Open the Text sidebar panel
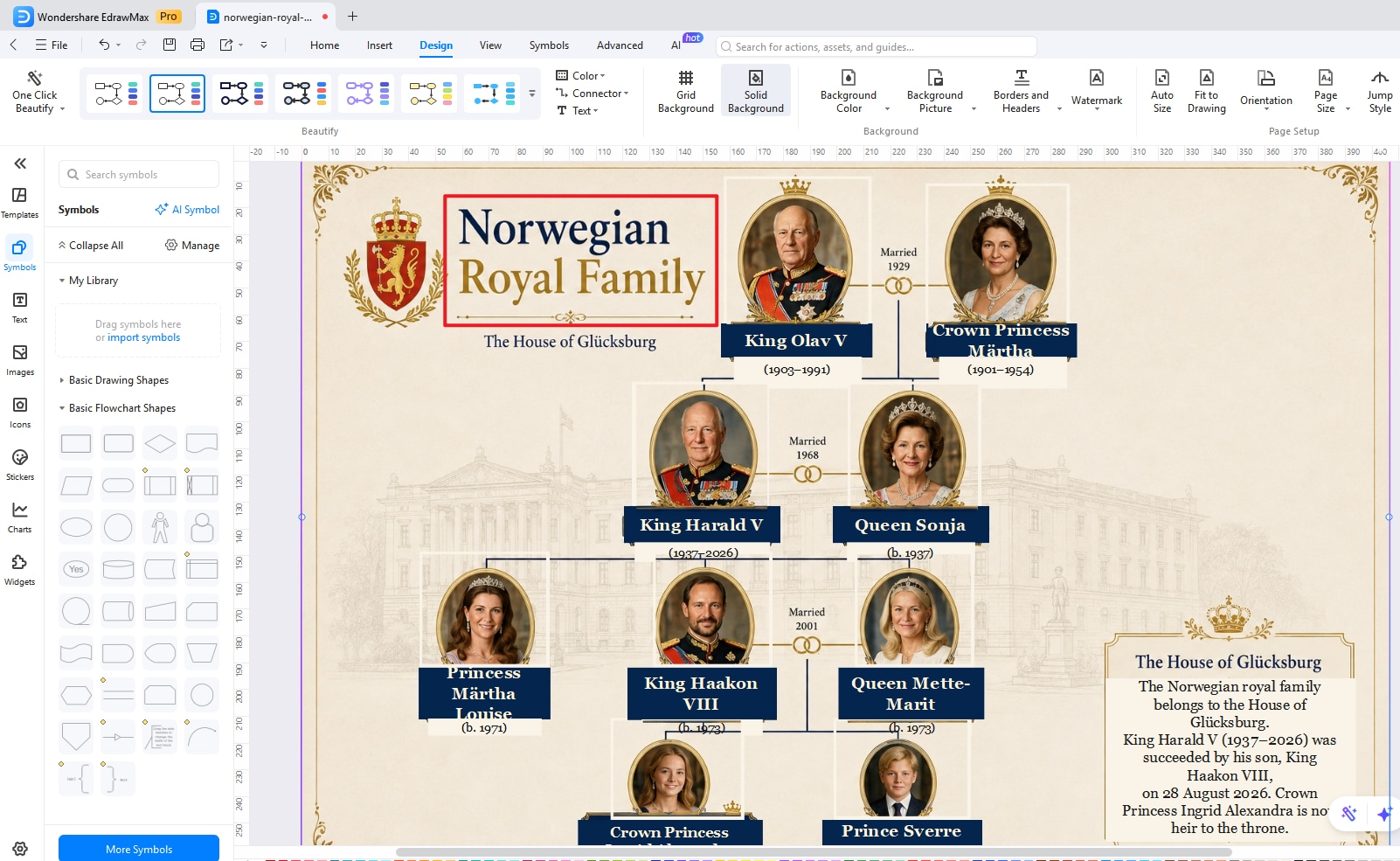The width and height of the screenshot is (1400, 861). tap(19, 308)
